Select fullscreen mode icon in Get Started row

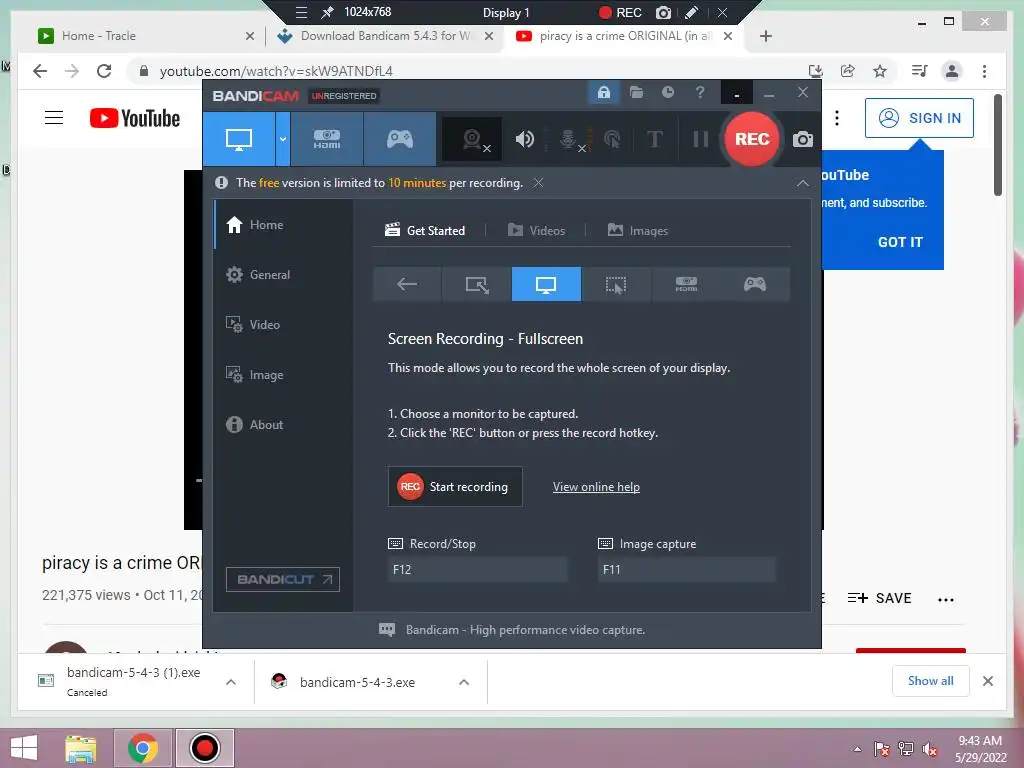click(x=546, y=284)
